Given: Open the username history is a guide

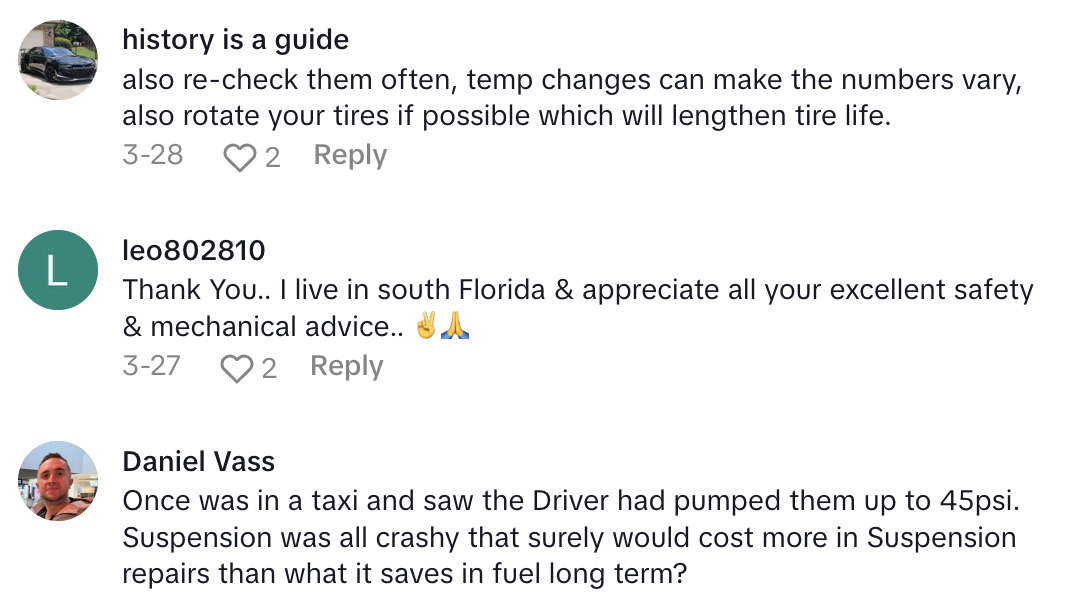Looking at the screenshot, I should (x=234, y=40).
